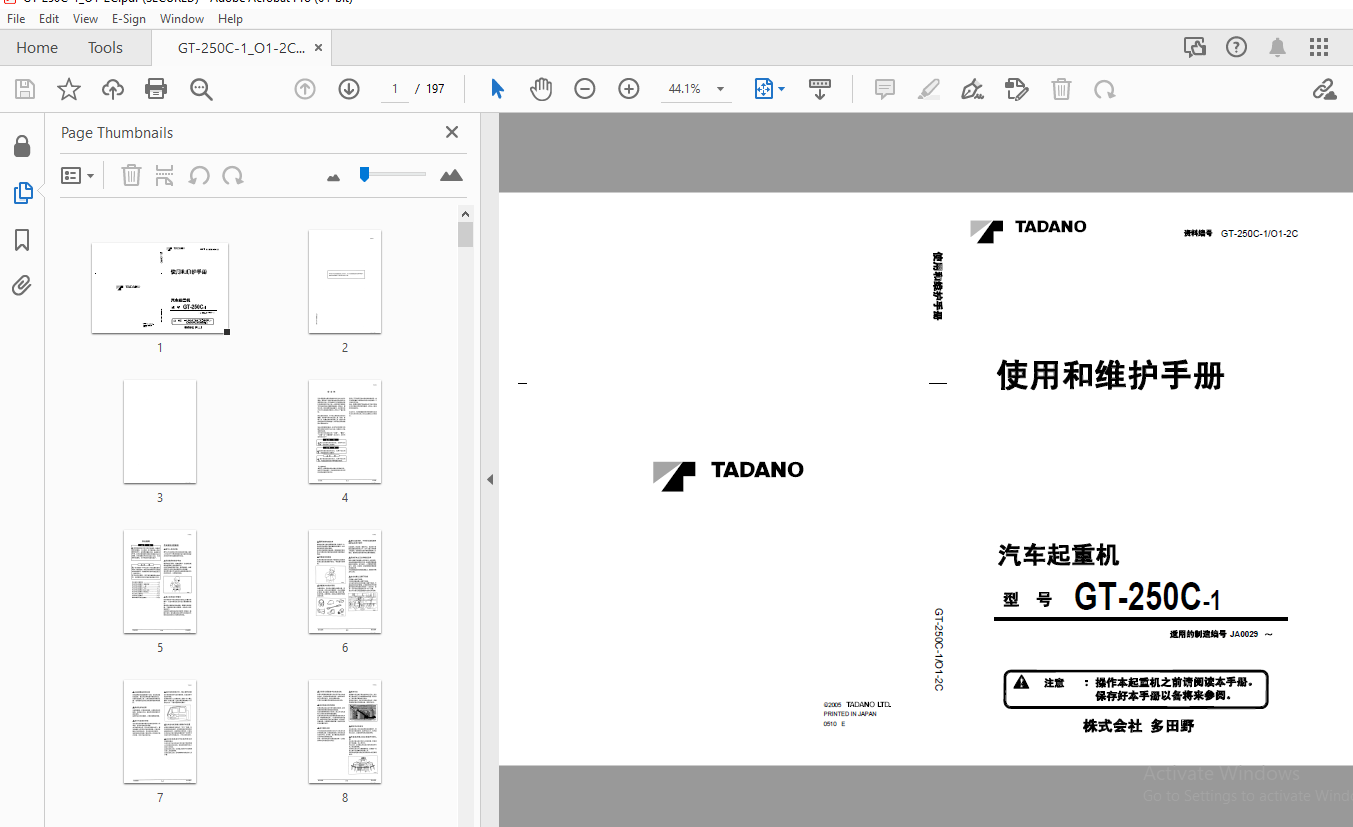Switch to the Home tab

pos(37,47)
